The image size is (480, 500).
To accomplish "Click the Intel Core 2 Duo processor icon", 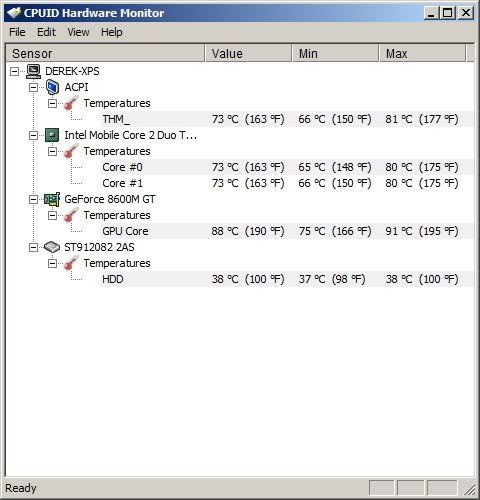I will (x=52, y=135).
